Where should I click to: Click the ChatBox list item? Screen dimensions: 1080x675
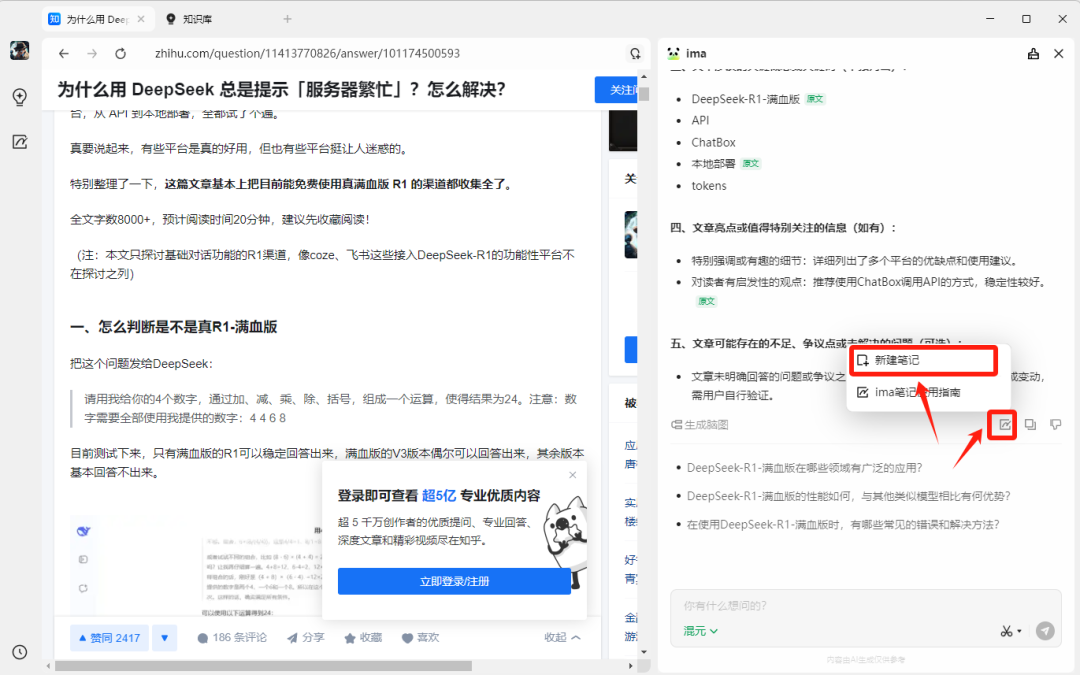[714, 142]
